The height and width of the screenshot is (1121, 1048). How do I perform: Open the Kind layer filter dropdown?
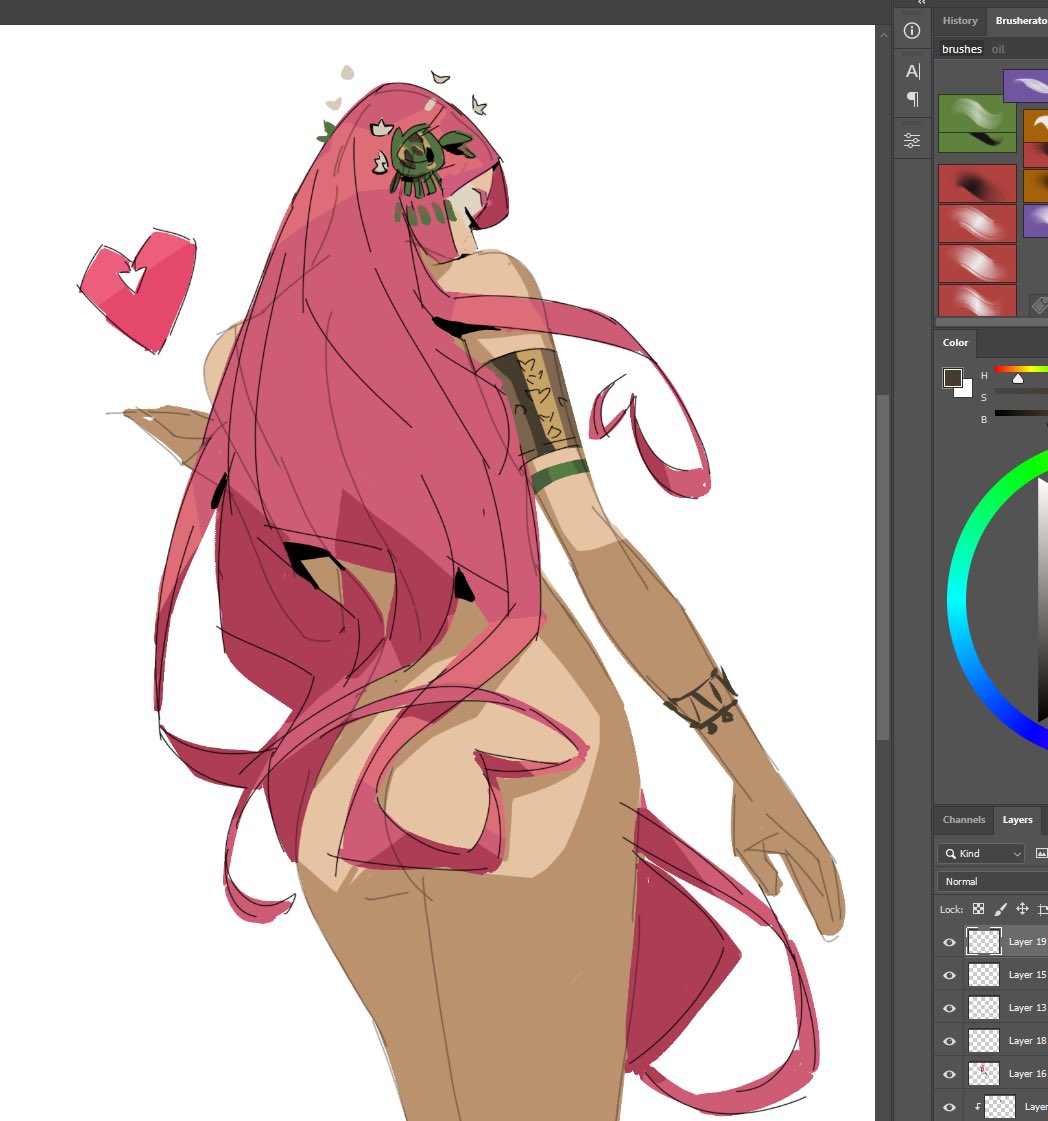click(981, 854)
